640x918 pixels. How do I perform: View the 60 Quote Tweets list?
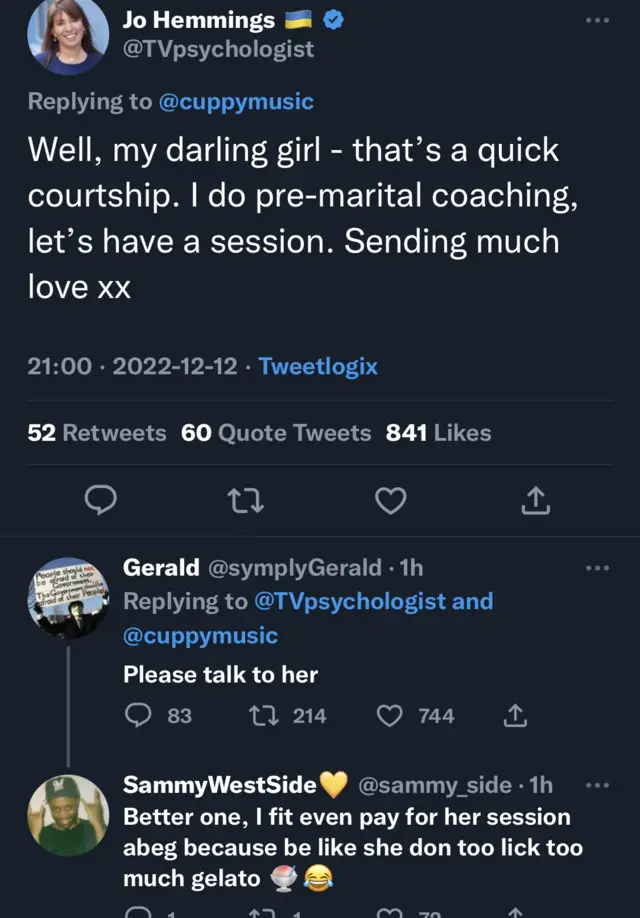(x=276, y=433)
